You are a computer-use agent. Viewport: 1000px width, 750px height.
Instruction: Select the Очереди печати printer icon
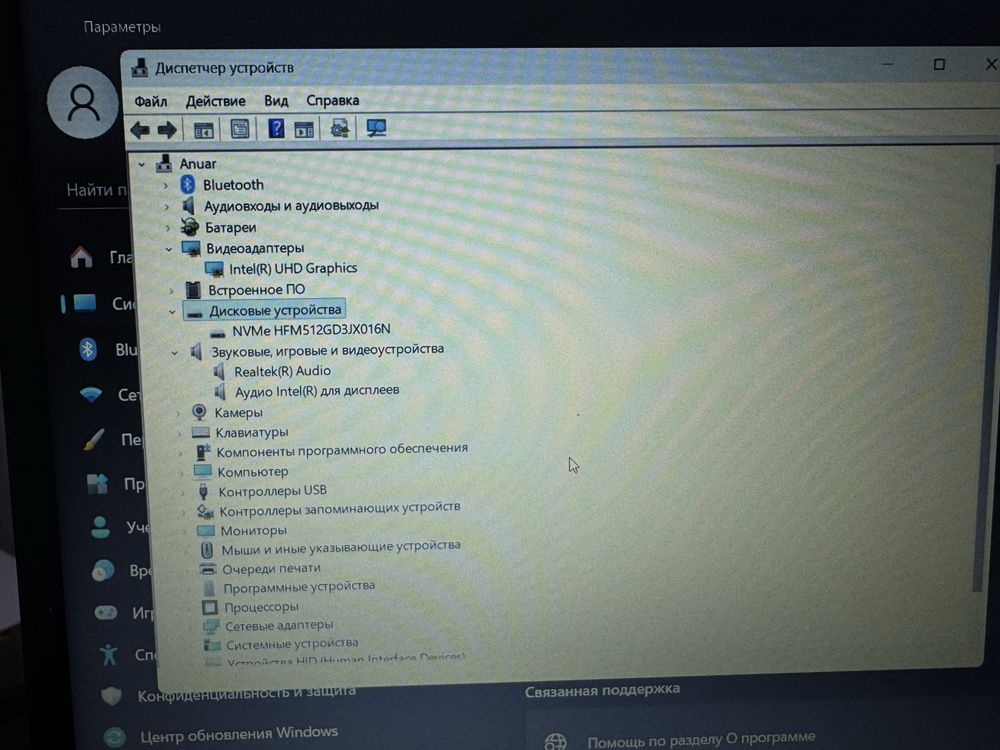tap(208, 569)
